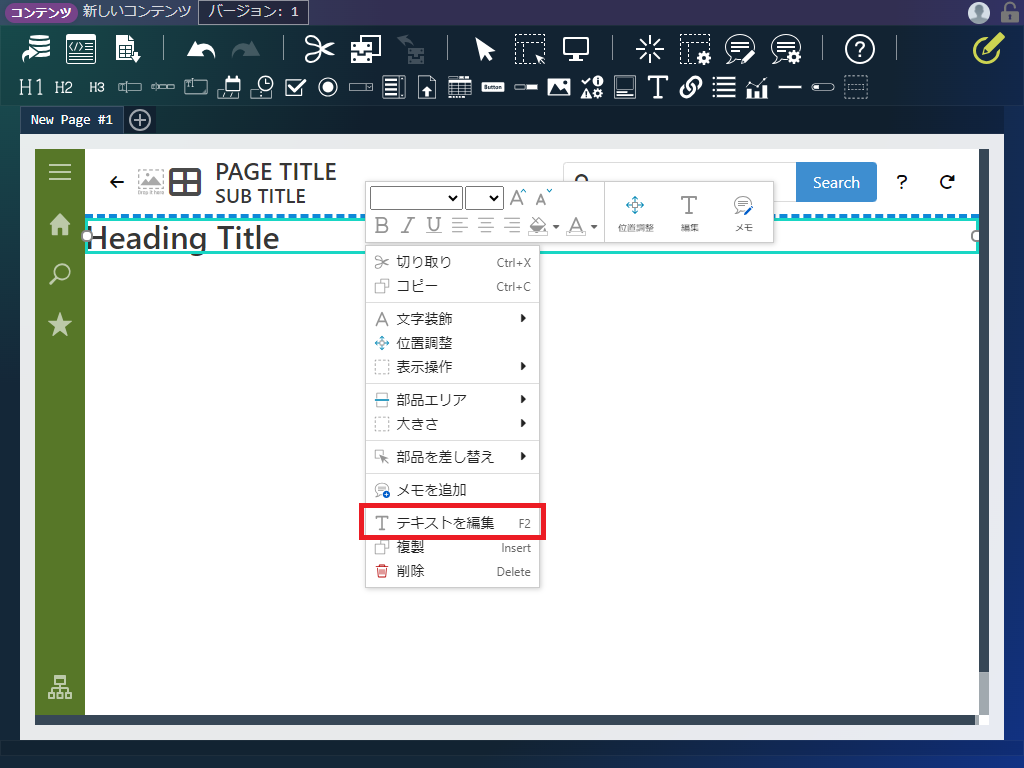Insert an H3 heading component
The height and width of the screenshot is (768, 1024).
97,87
